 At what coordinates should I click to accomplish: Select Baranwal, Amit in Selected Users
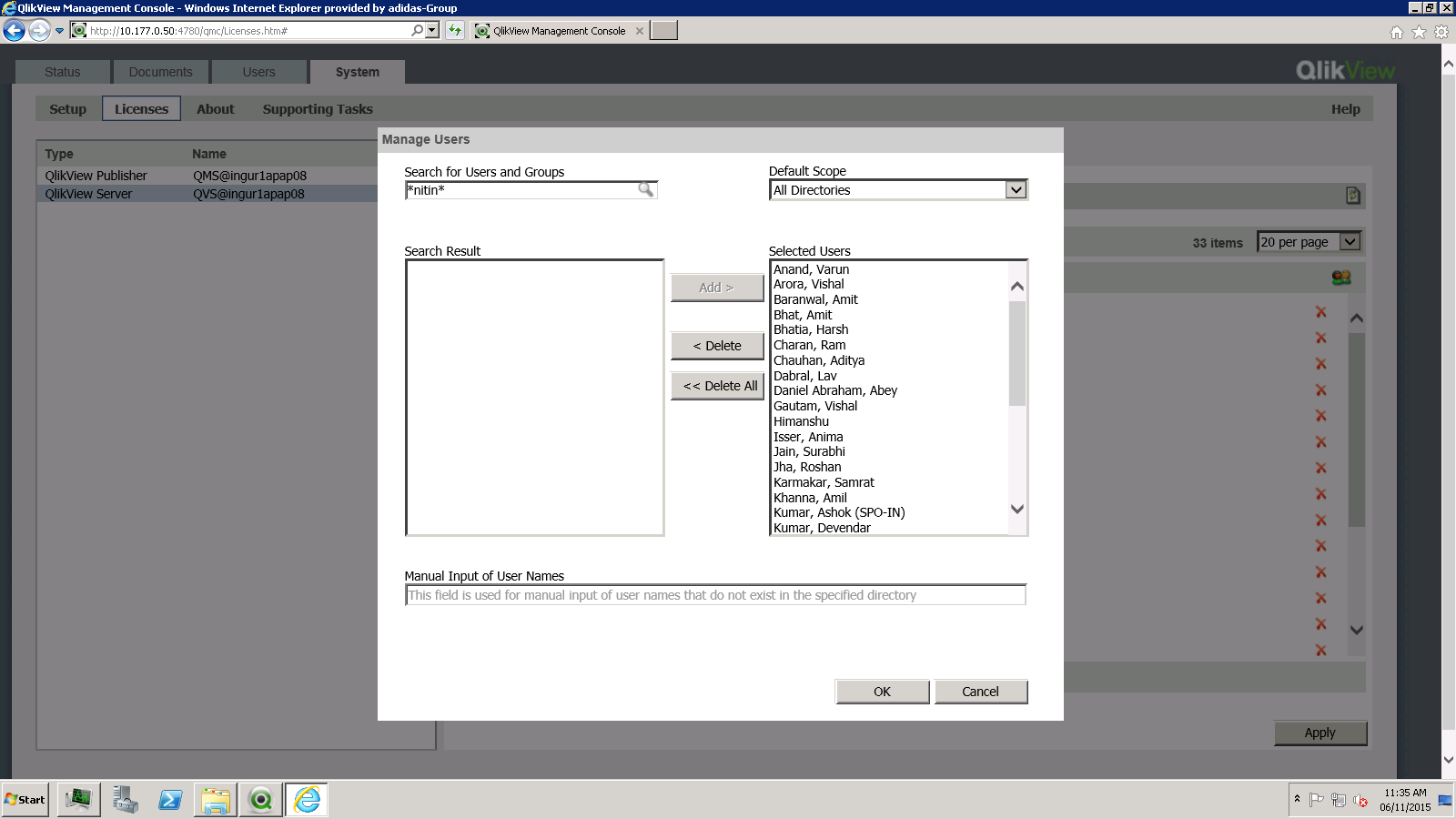click(x=815, y=299)
